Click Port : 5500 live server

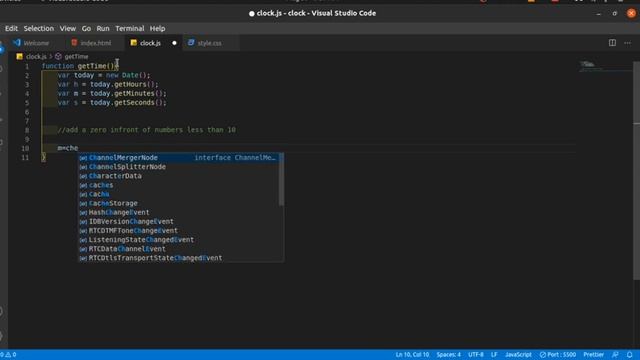point(558,355)
